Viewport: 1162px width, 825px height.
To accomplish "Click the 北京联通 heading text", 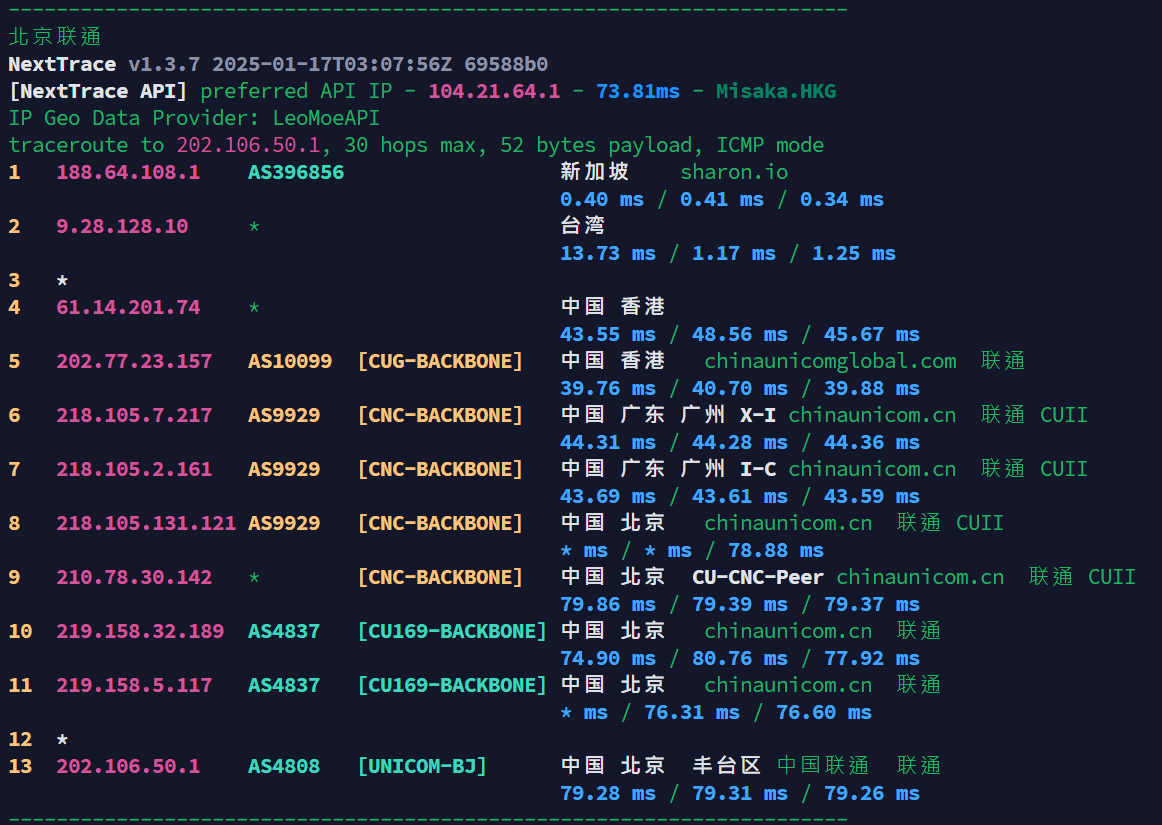I will 55,36.
